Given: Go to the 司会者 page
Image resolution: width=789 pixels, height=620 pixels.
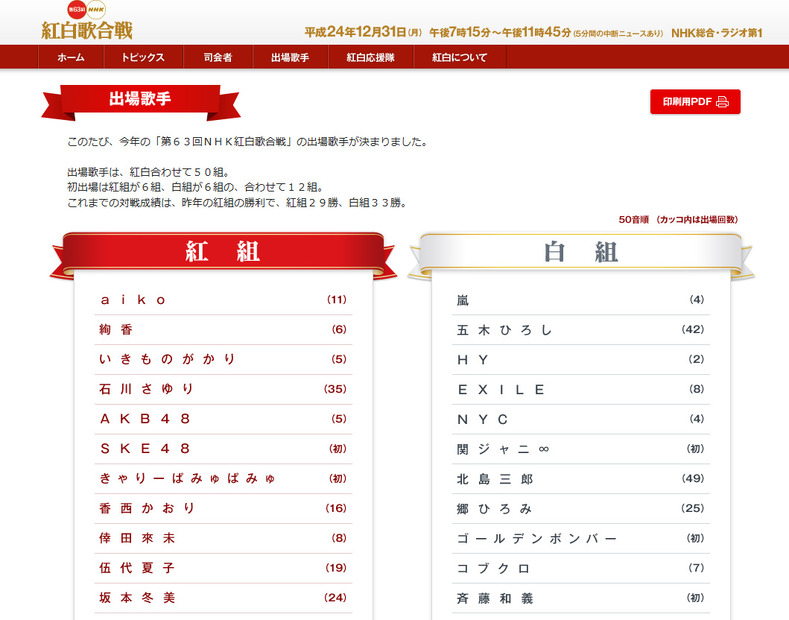Looking at the screenshot, I should (x=218, y=57).
